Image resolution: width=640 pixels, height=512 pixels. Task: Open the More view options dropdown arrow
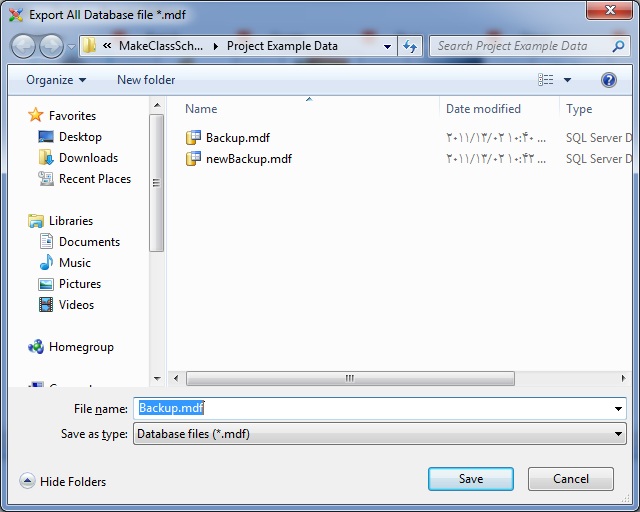click(567, 80)
